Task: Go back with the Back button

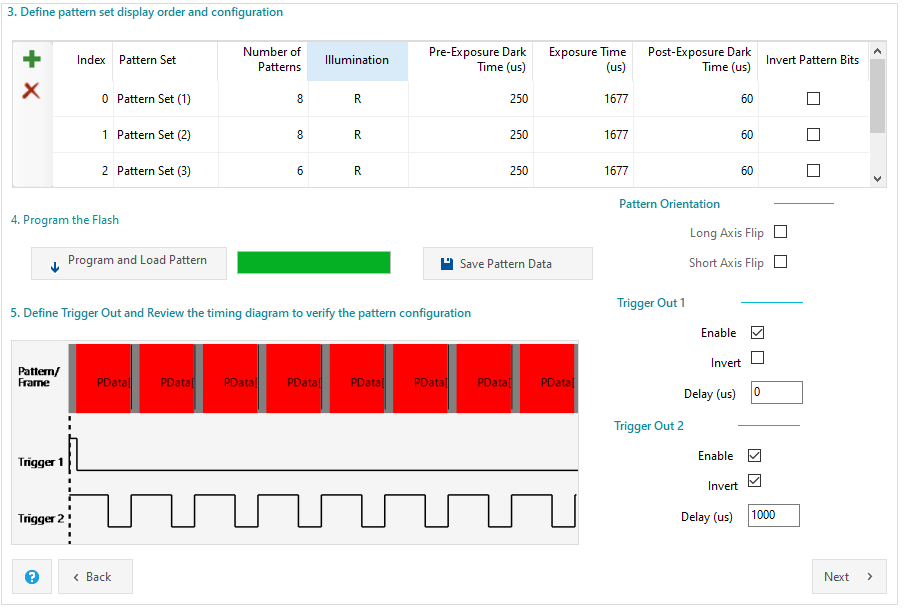Action: 95,577
